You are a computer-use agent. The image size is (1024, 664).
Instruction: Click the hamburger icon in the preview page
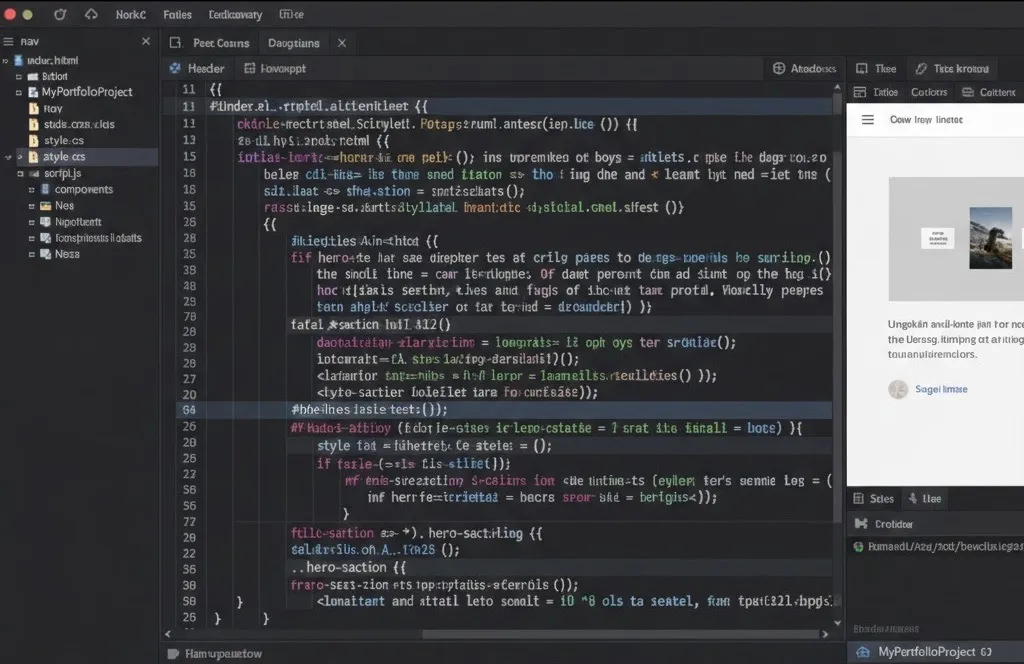(x=867, y=119)
